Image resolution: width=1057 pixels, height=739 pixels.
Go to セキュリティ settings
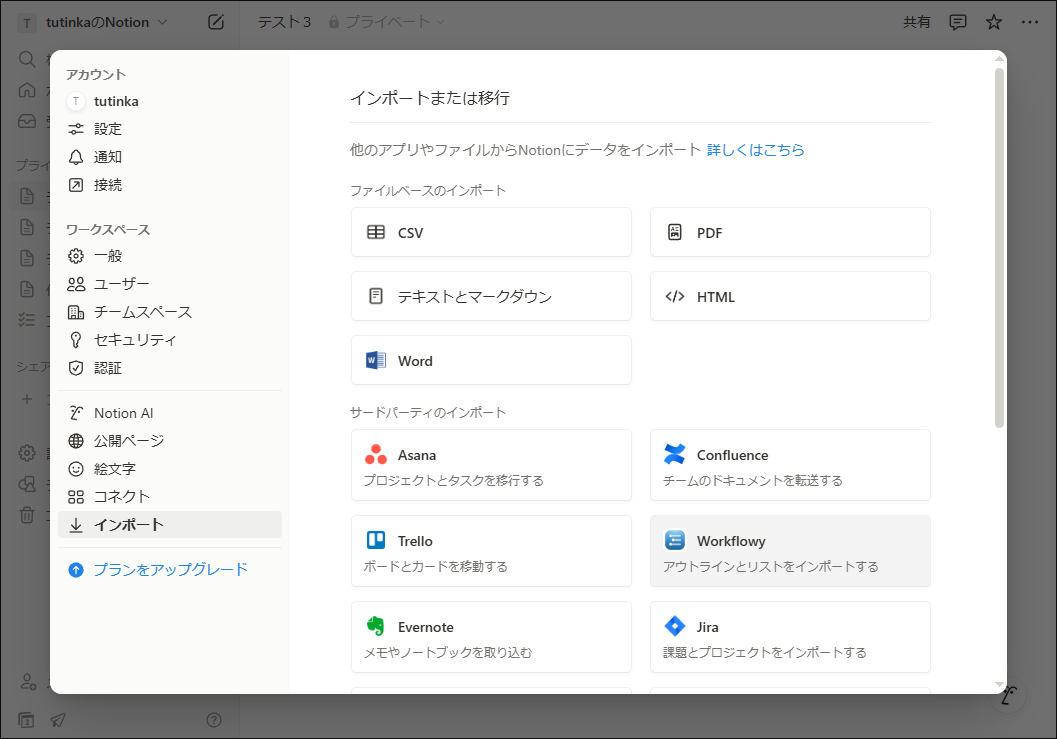click(170, 340)
